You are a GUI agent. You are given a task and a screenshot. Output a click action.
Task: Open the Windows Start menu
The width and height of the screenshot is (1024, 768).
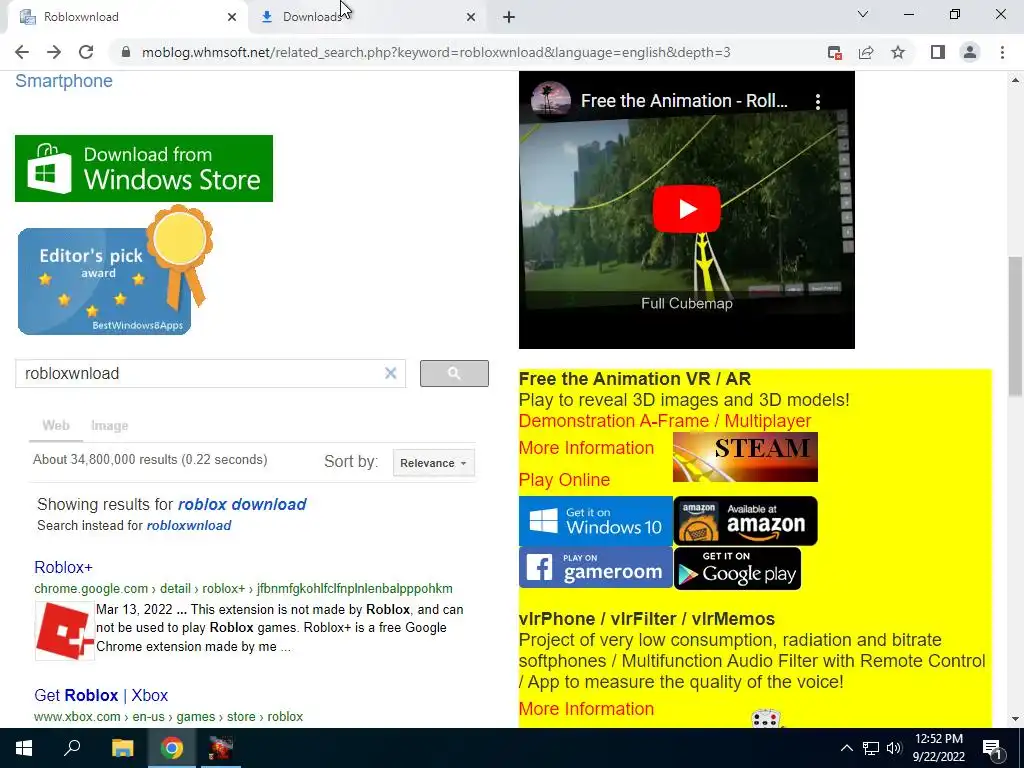click(24, 748)
